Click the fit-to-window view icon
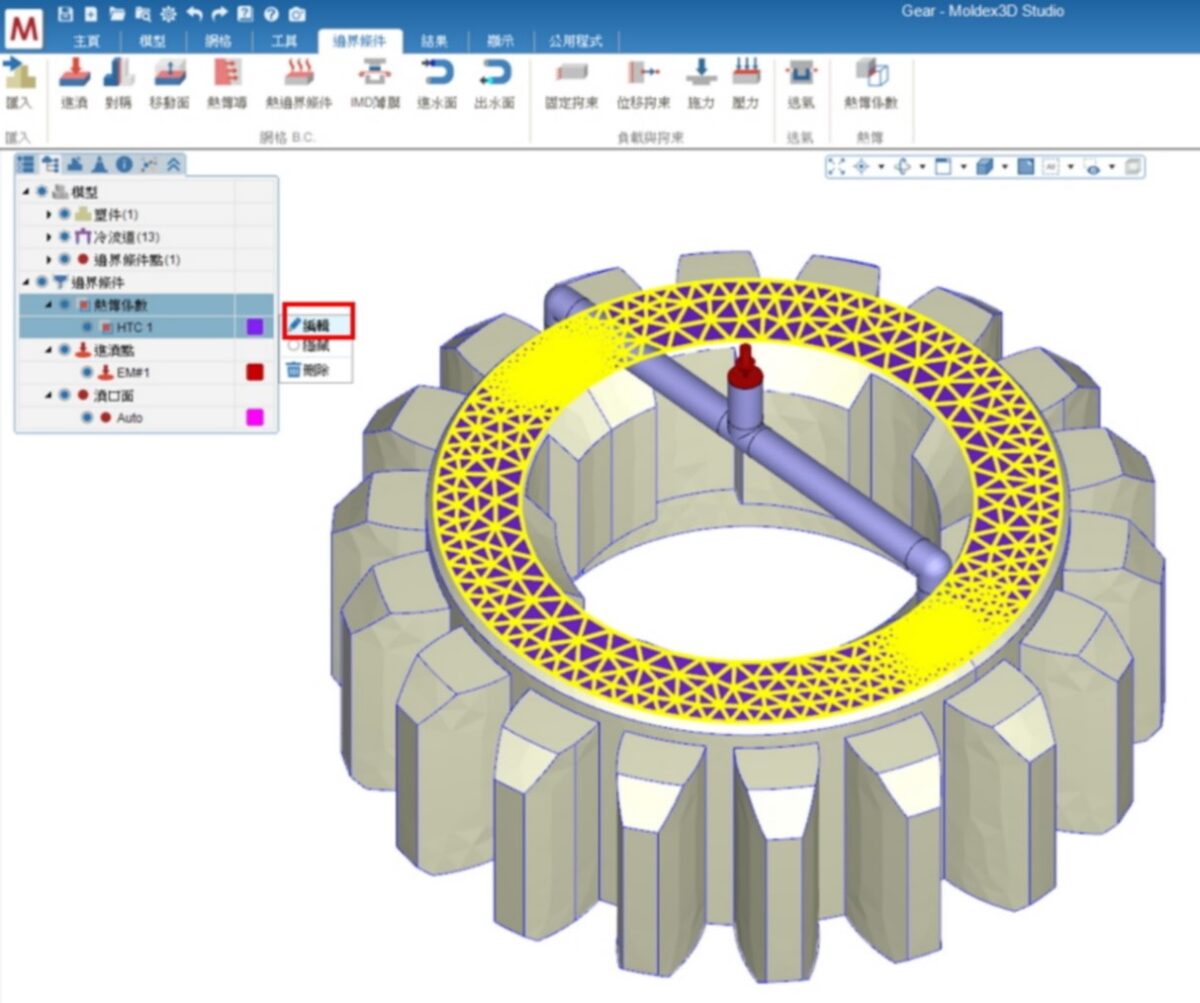This screenshot has height=1003, width=1200. tap(837, 167)
